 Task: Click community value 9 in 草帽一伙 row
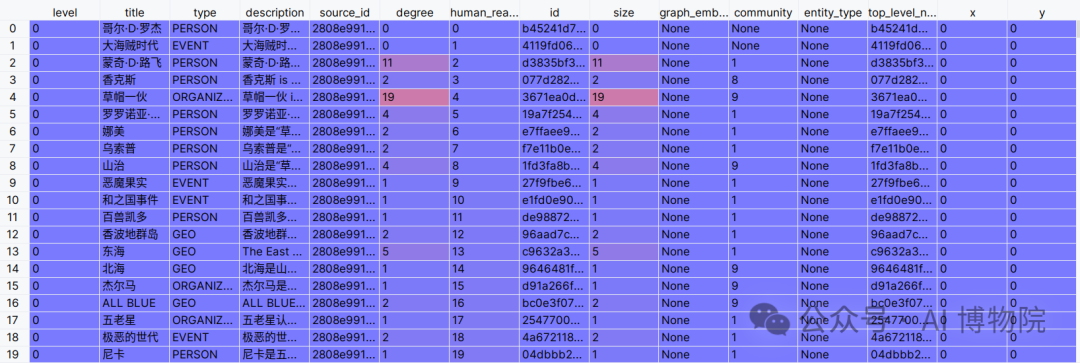[764, 96]
